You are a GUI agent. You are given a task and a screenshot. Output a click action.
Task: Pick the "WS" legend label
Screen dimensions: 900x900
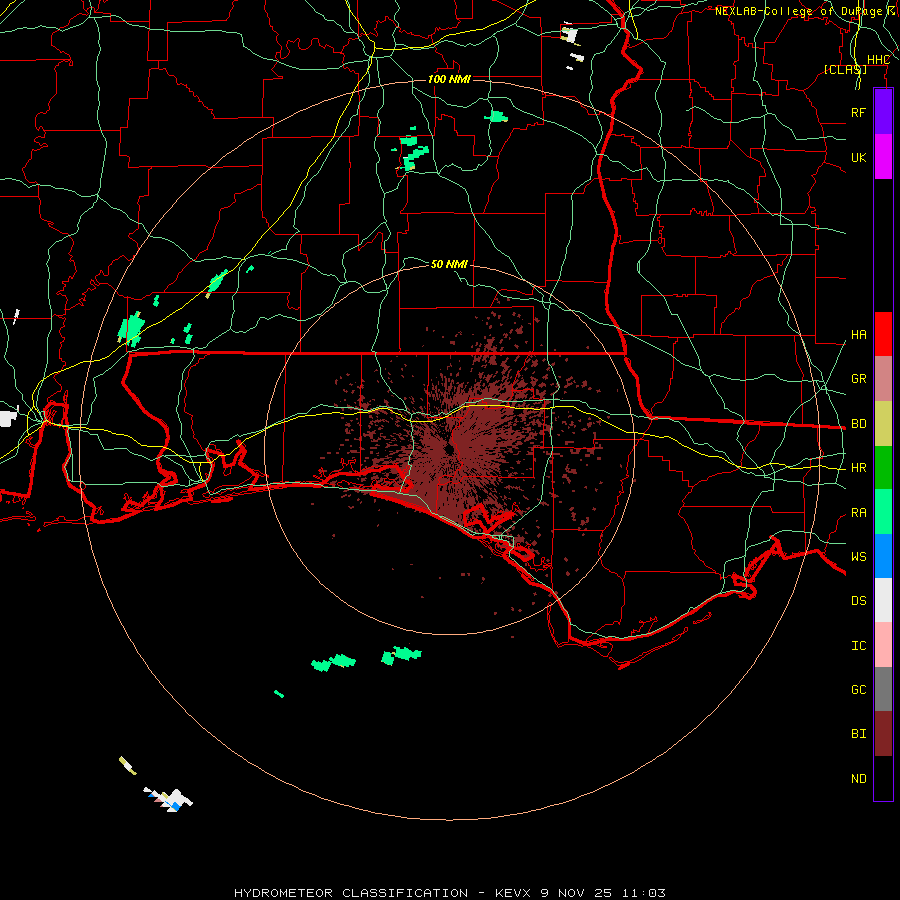[x=858, y=557]
